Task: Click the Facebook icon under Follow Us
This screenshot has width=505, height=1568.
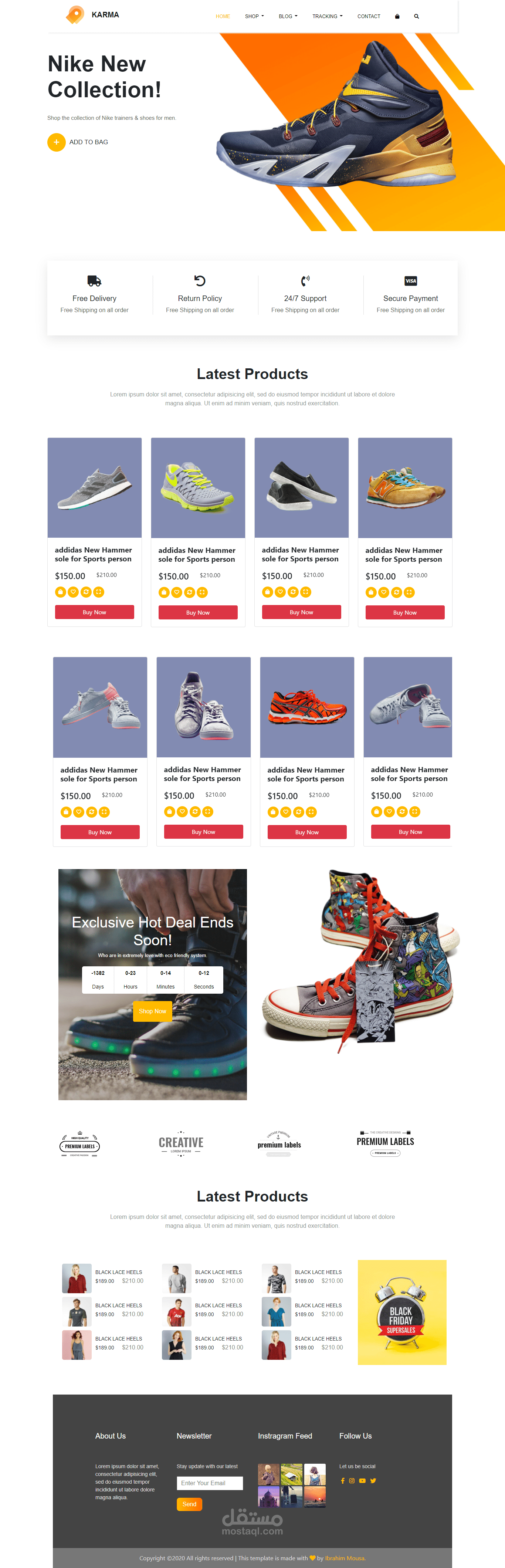Action: (x=343, y=1481)
